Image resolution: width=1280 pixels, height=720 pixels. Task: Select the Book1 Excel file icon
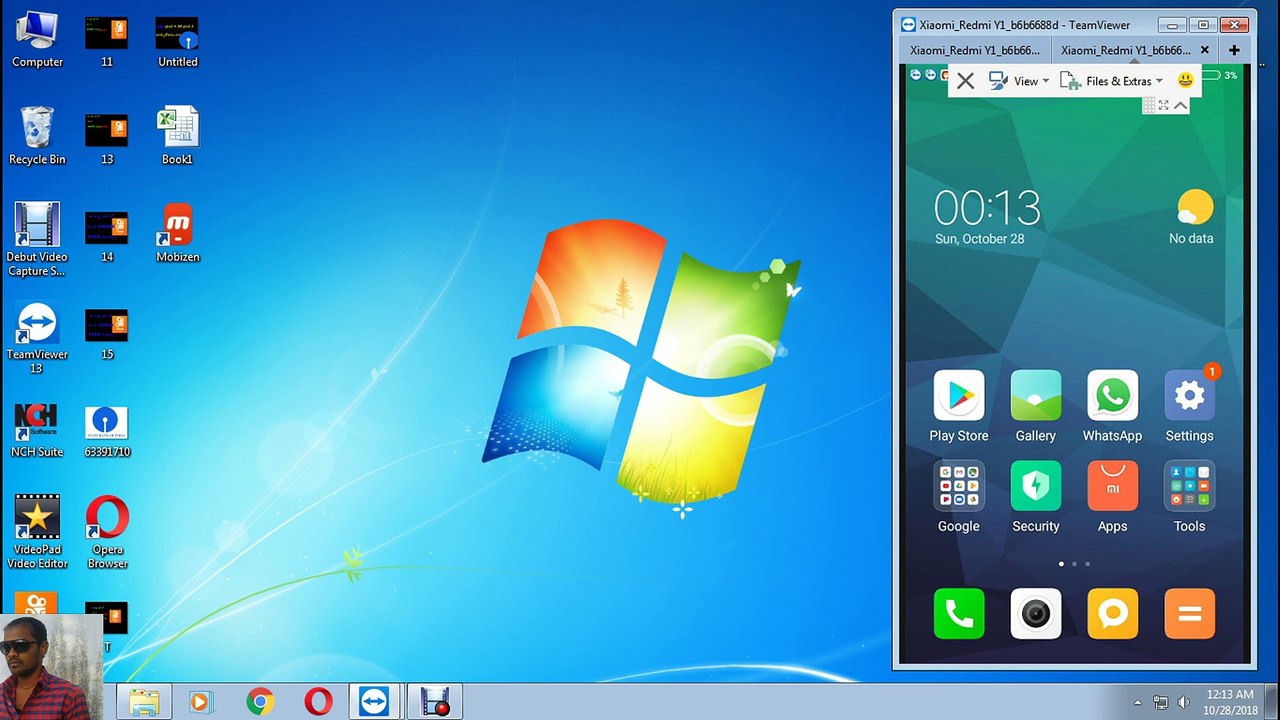tap(178, 137)
